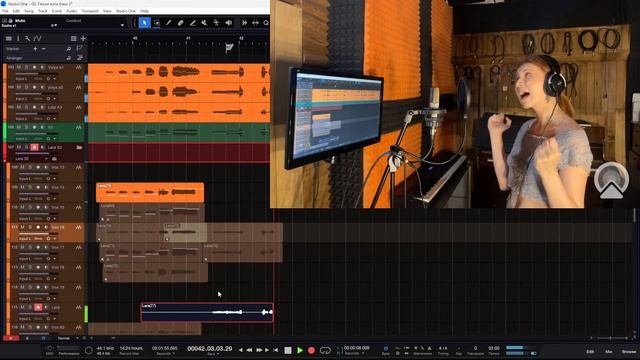This screenshot has width=640, height=360.
Task: Open the inspector 'i' icon
Action: click(18, 38)
